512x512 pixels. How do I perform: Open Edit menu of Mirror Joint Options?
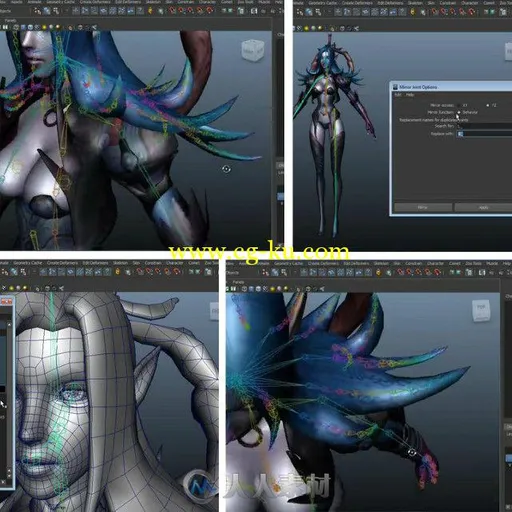398,95
